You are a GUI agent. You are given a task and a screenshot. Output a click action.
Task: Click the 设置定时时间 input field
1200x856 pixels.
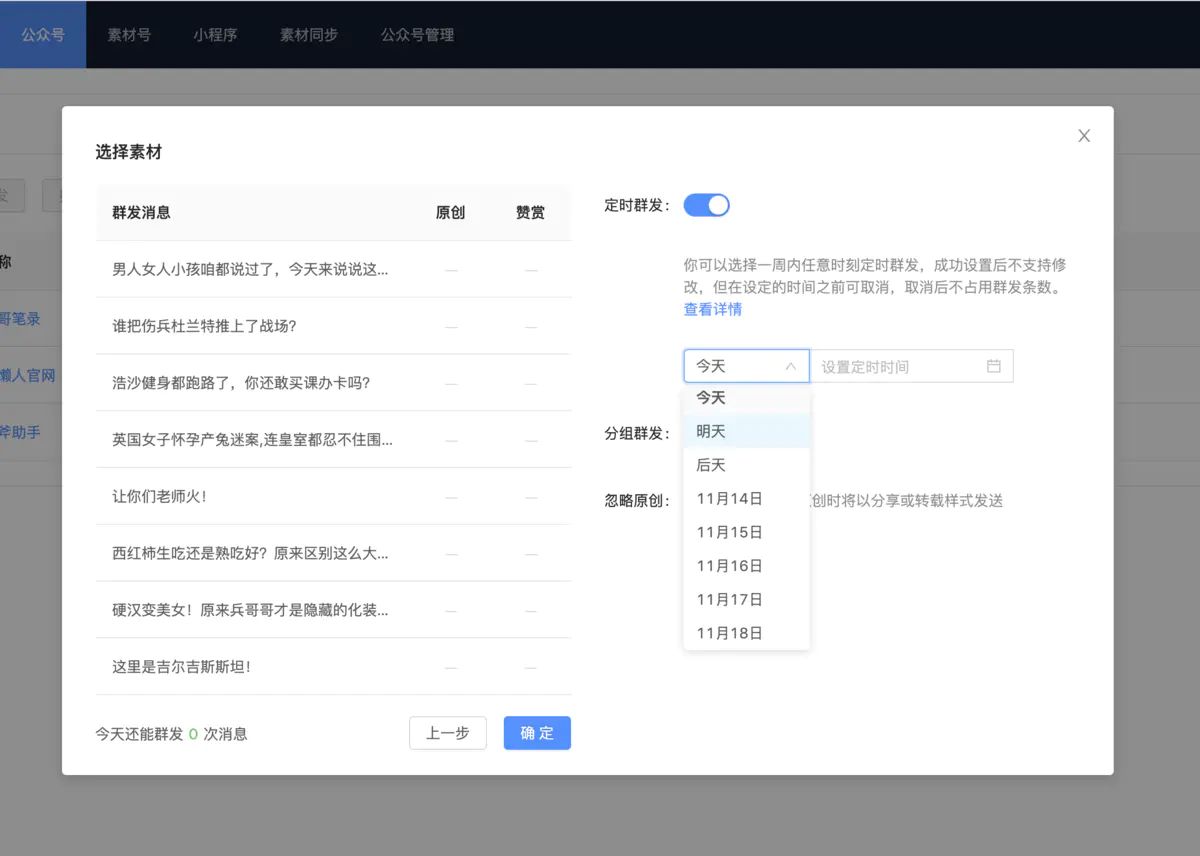(x=911, y=366)
